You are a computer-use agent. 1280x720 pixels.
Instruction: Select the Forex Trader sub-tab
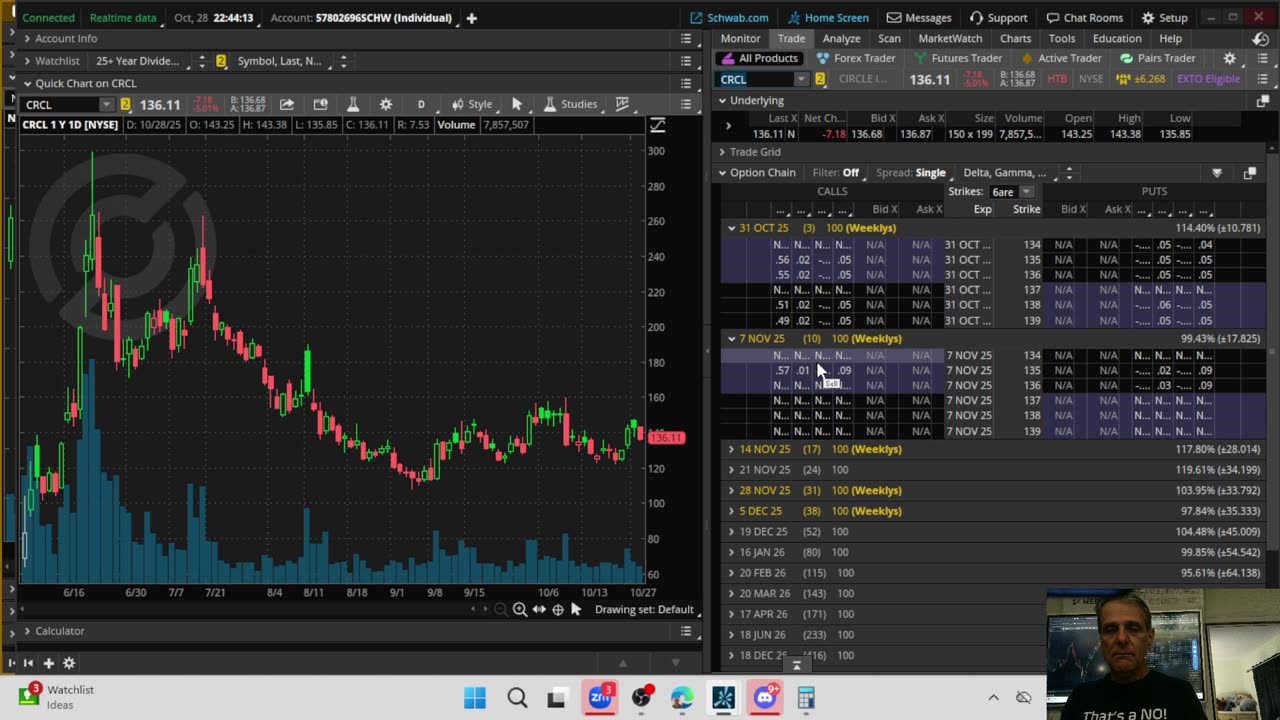coord(855,59)
